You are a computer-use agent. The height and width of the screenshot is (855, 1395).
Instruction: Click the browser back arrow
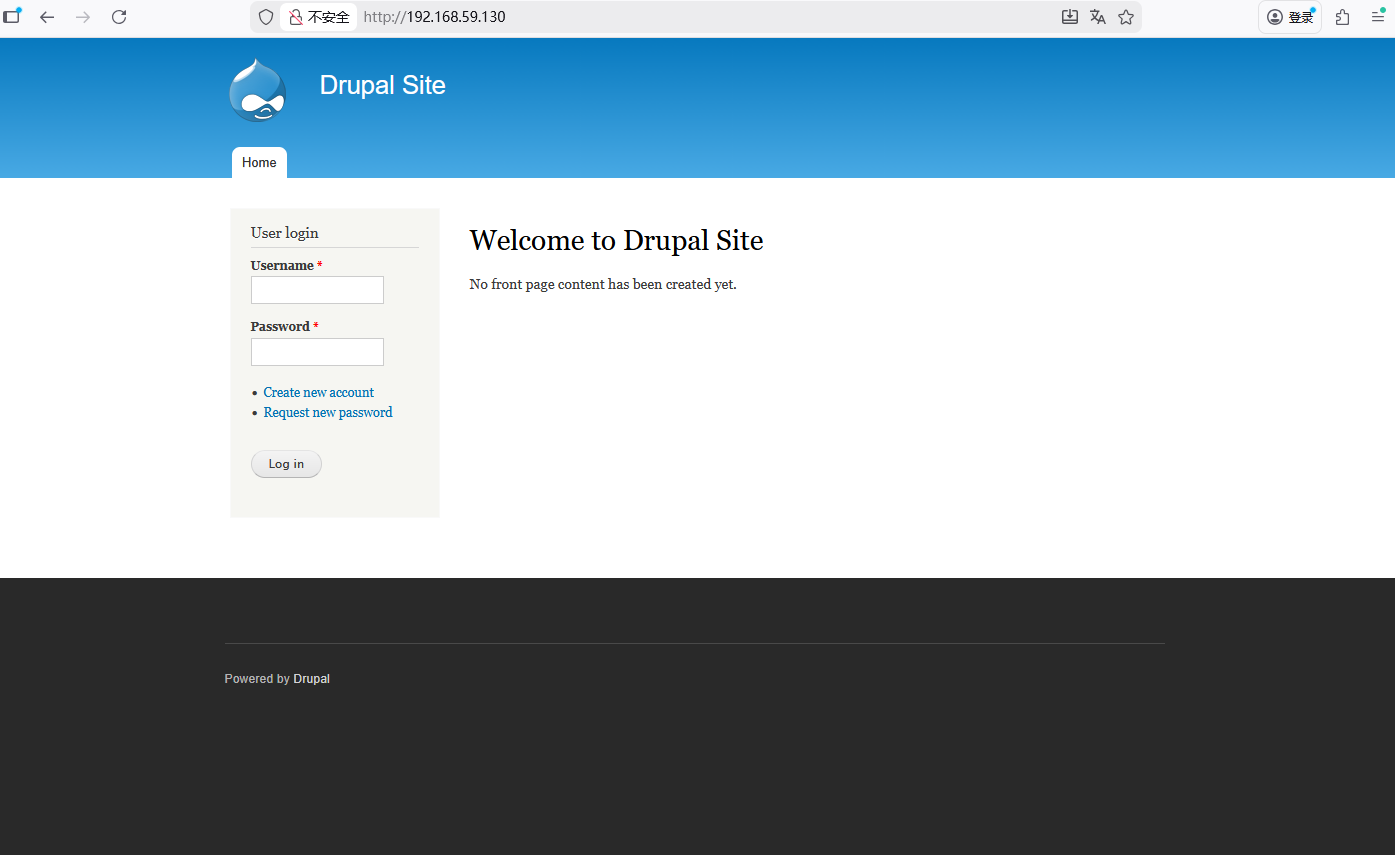tap(47, 17)
